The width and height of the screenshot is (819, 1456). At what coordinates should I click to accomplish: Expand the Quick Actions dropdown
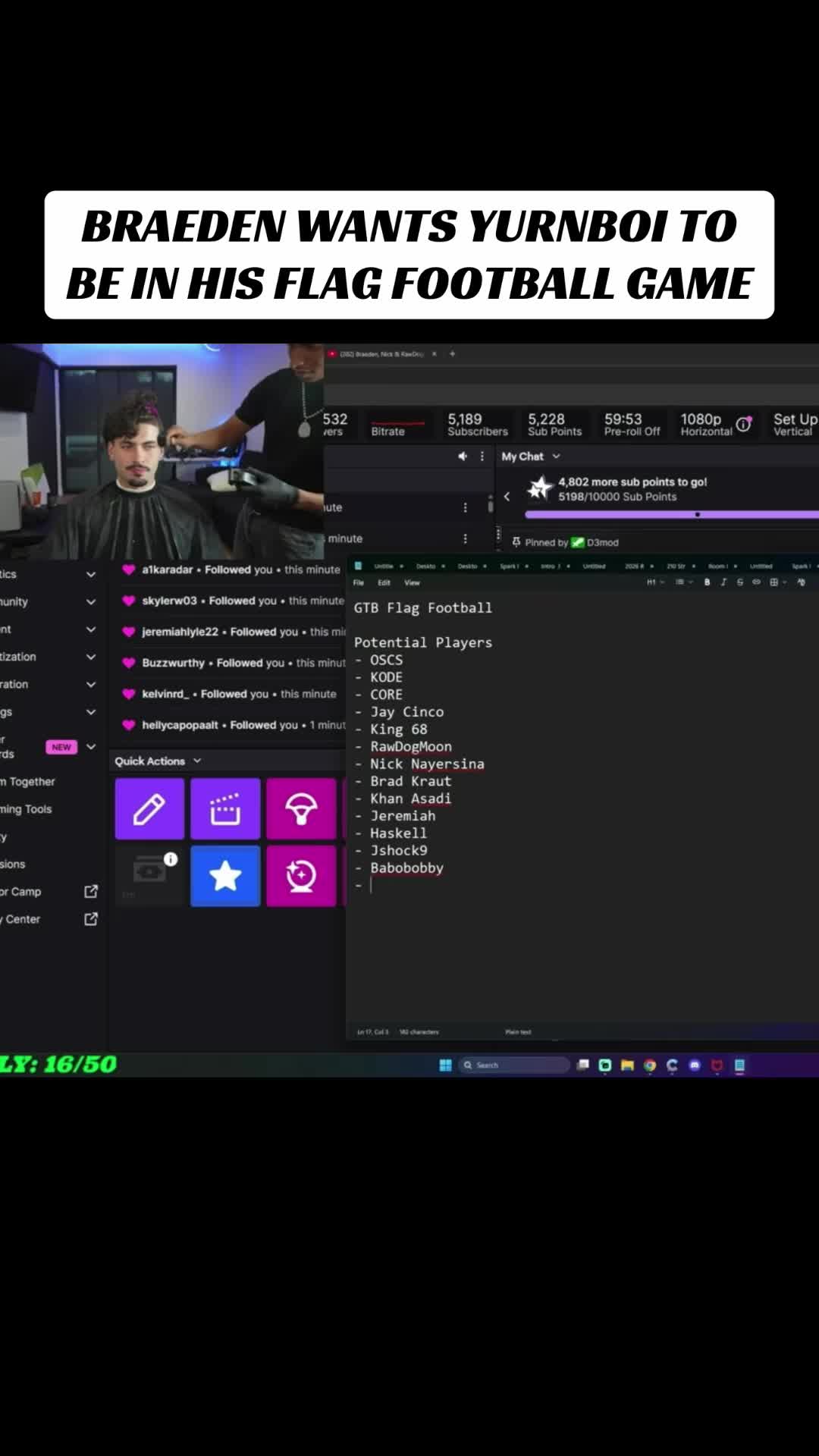pos(197,761)
